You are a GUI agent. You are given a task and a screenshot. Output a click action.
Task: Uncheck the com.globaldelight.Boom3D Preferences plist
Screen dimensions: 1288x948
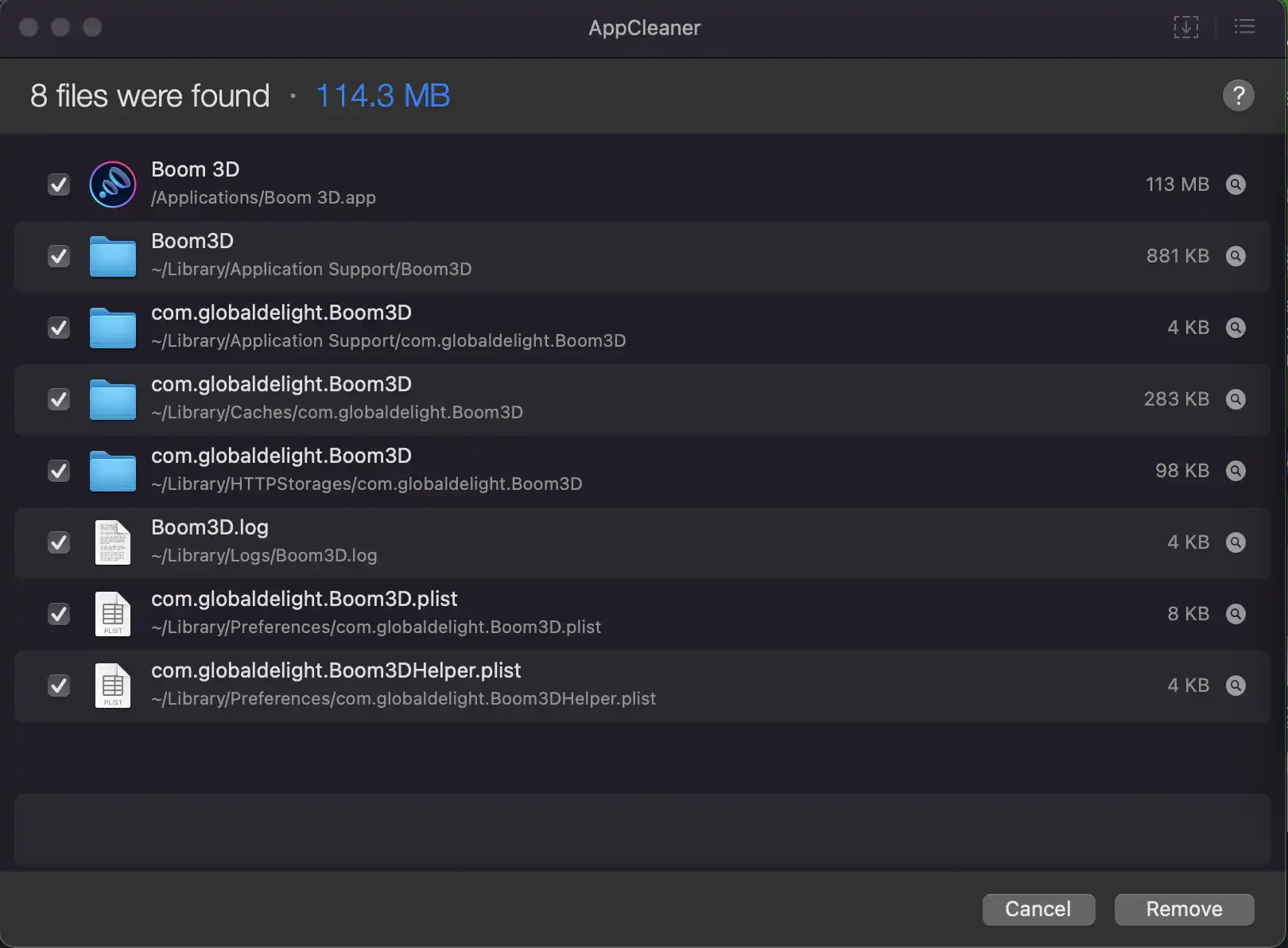click(x=58, y=614)
